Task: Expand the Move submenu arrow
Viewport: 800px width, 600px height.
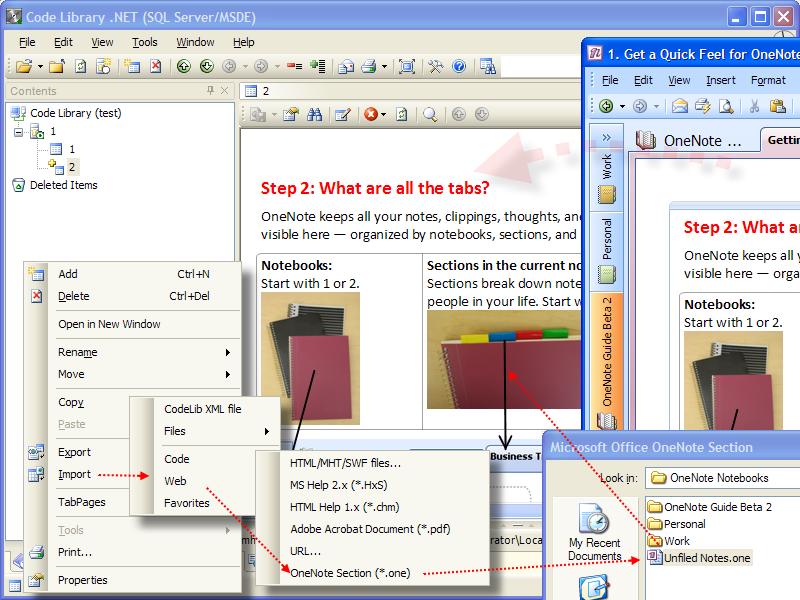Action: tap(228, 374)
